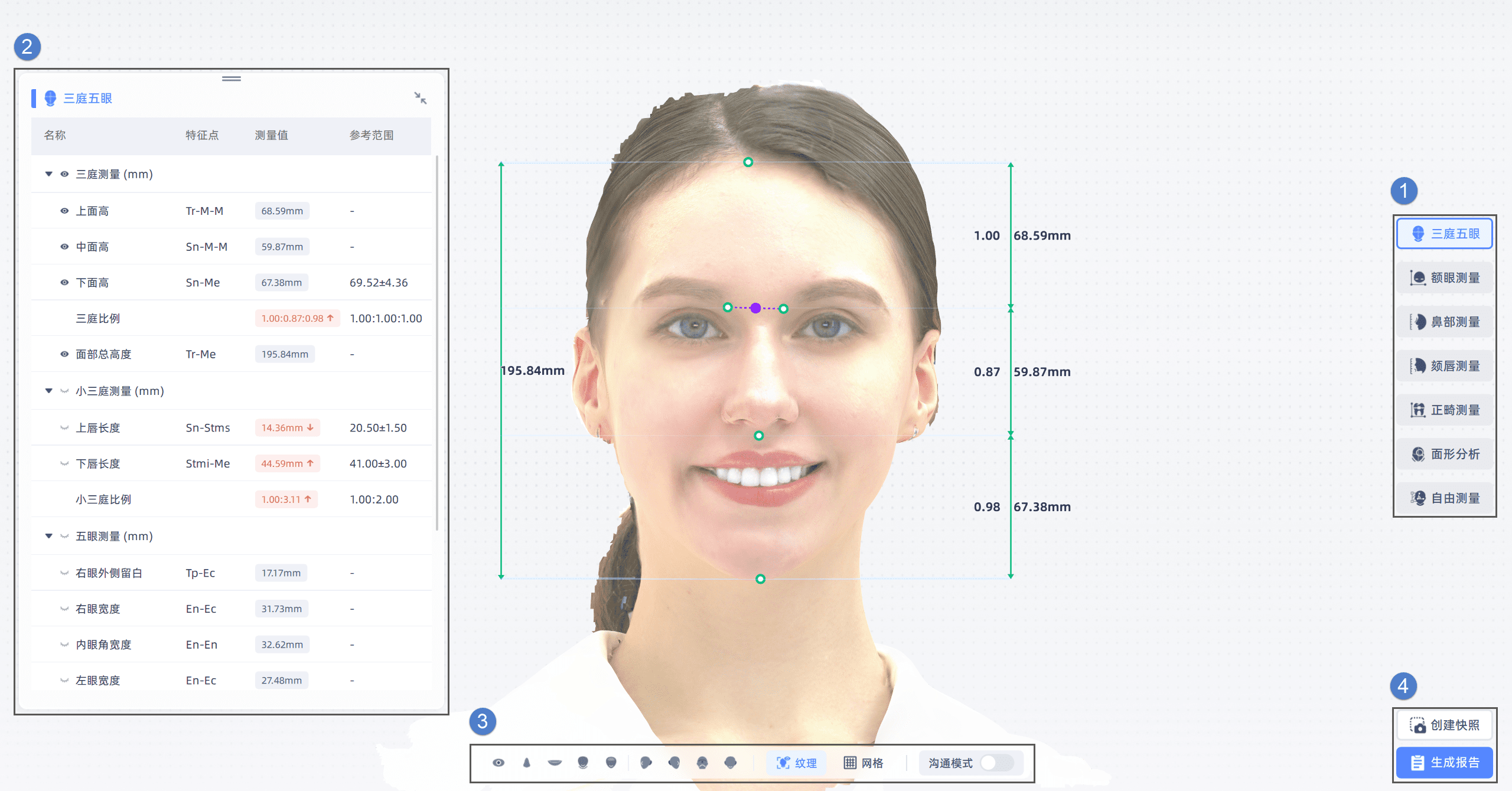Show the 右眼宽度 measurement

point(64,609)
